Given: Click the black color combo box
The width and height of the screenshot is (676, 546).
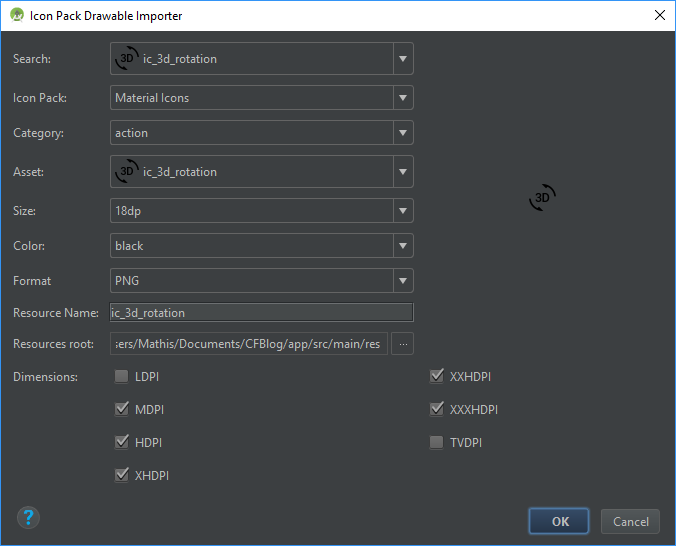Looking at the screenshot, I should [x=262, y=246].
